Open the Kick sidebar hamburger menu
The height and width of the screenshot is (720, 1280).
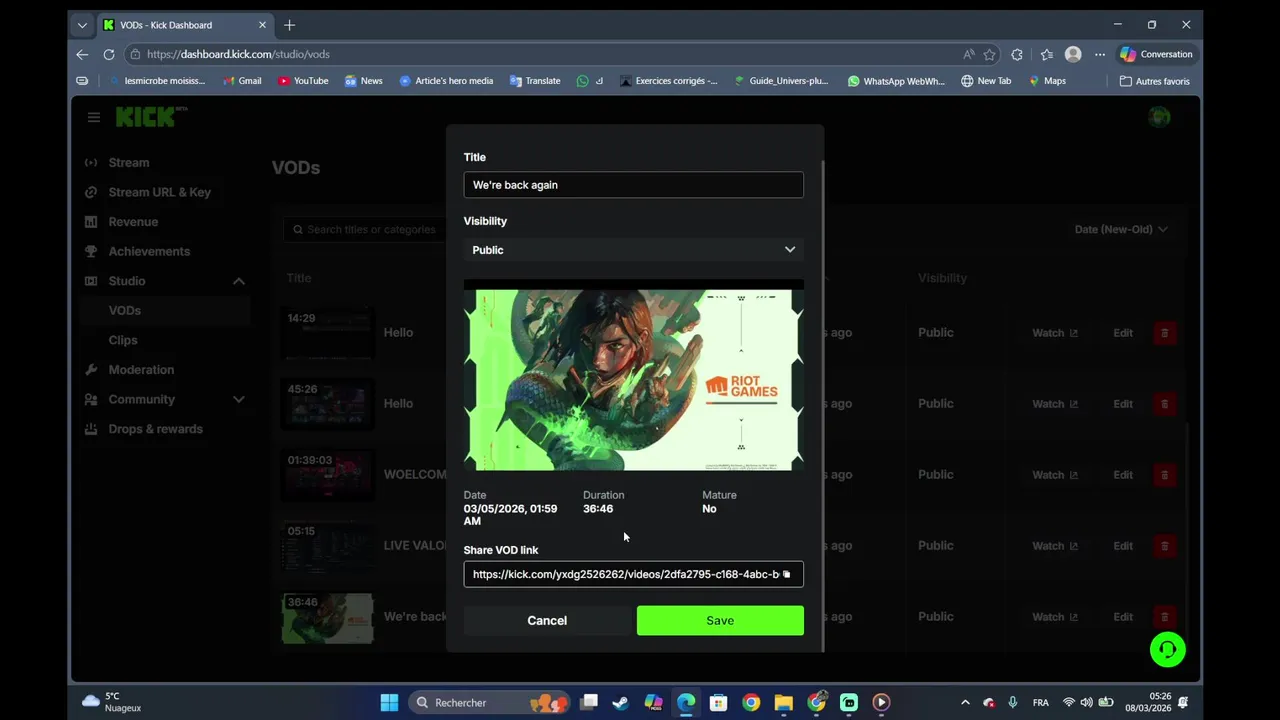click(x=94, y=117)
